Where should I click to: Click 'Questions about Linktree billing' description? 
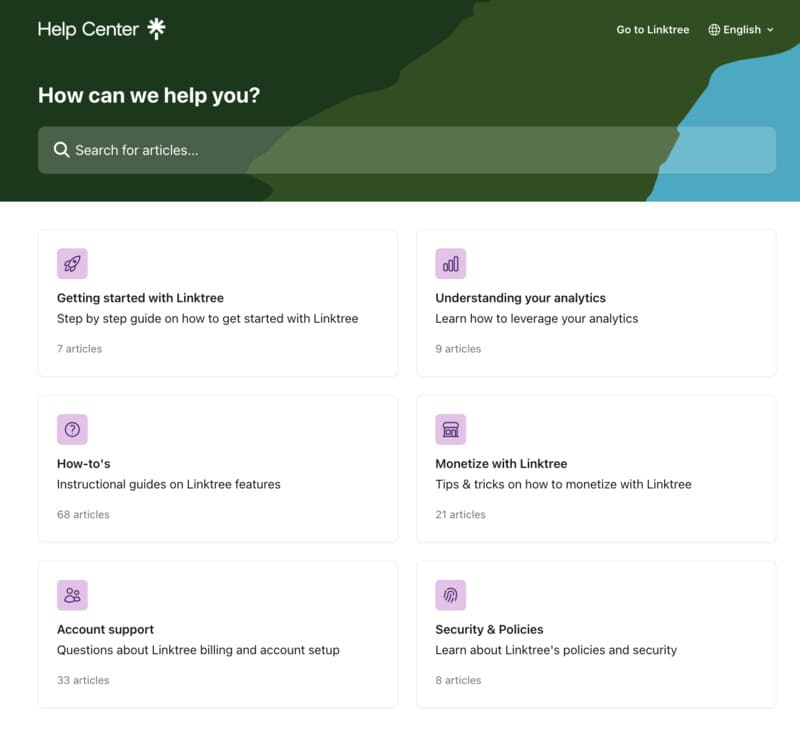[x=198, y=650]
